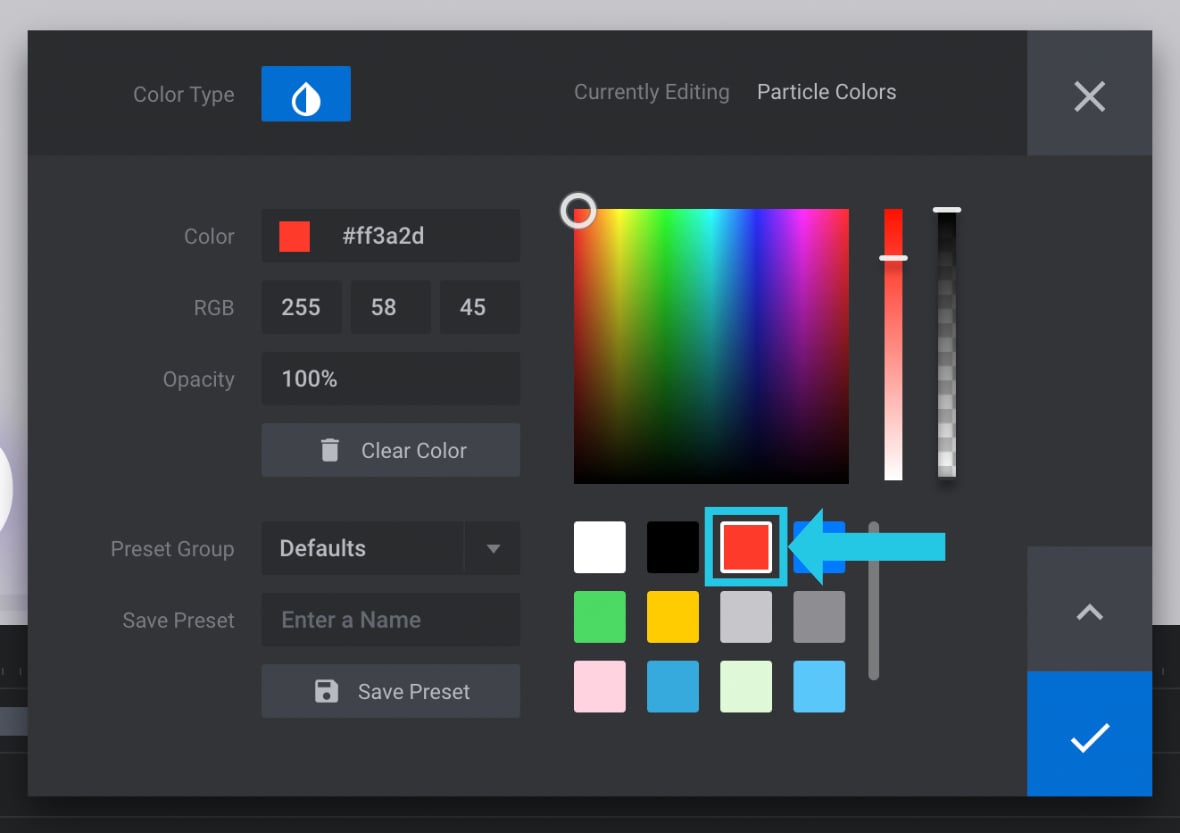The height and width of the screenshot is (833, 1180).
Task: Close the color picker dialog
Action: [1089, 93]
